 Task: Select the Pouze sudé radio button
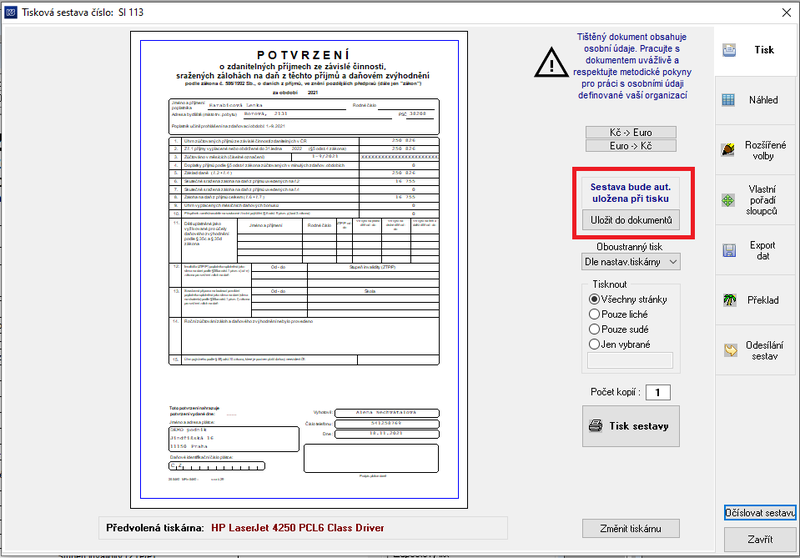pos(594,329)
